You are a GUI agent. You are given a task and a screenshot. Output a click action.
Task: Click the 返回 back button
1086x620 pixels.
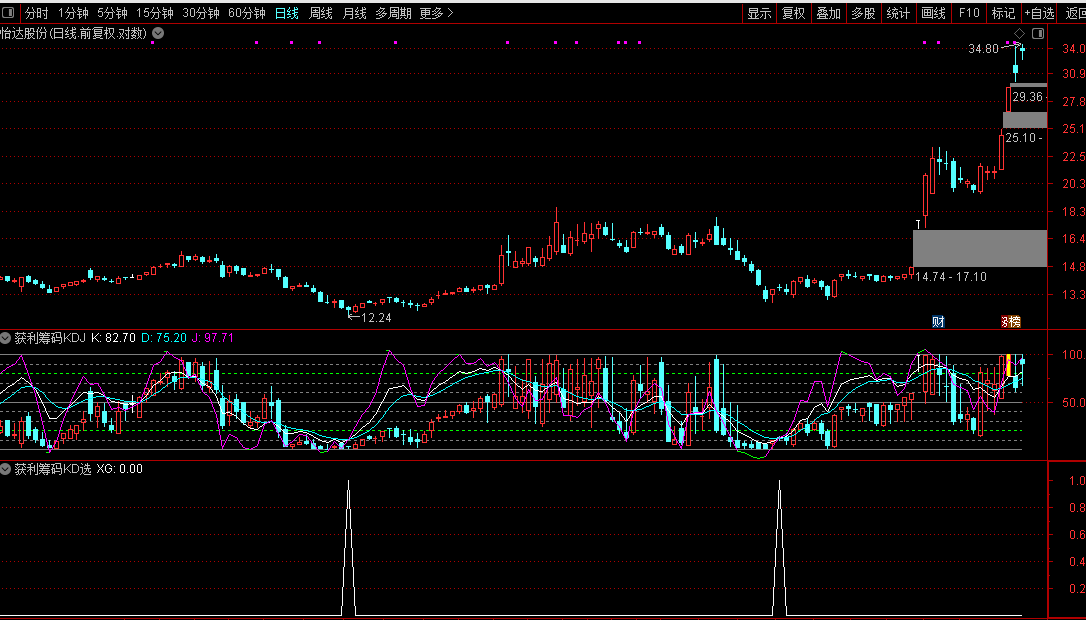point(1074,13)
